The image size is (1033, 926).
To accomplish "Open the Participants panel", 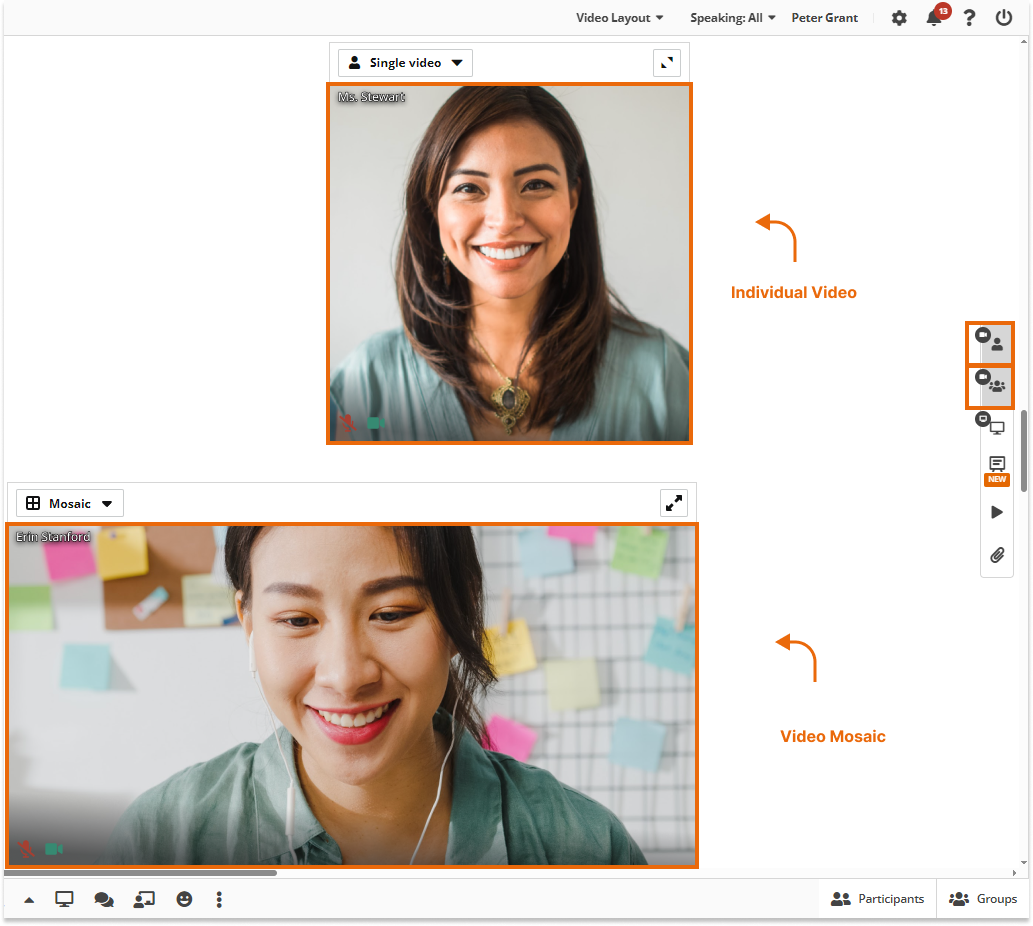I will 878,899.
